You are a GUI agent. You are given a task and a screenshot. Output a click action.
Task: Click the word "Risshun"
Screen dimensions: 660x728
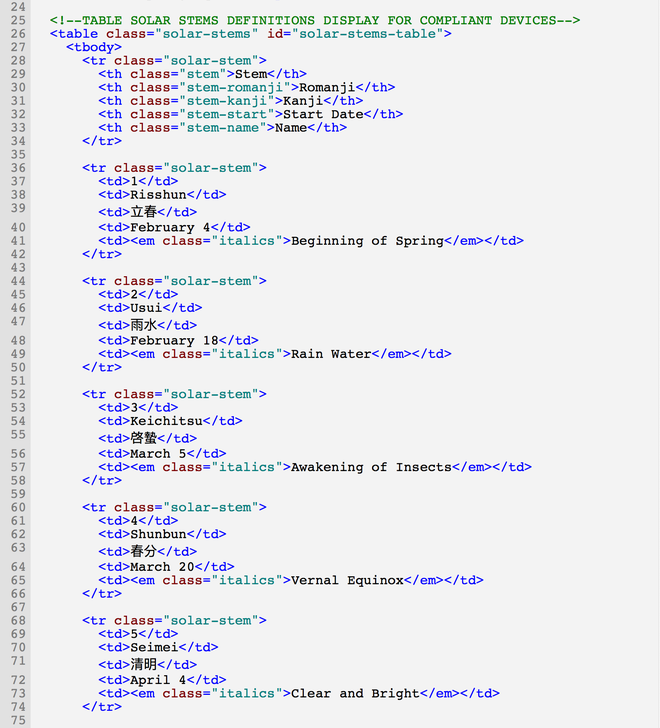click(x=158, y=195)
